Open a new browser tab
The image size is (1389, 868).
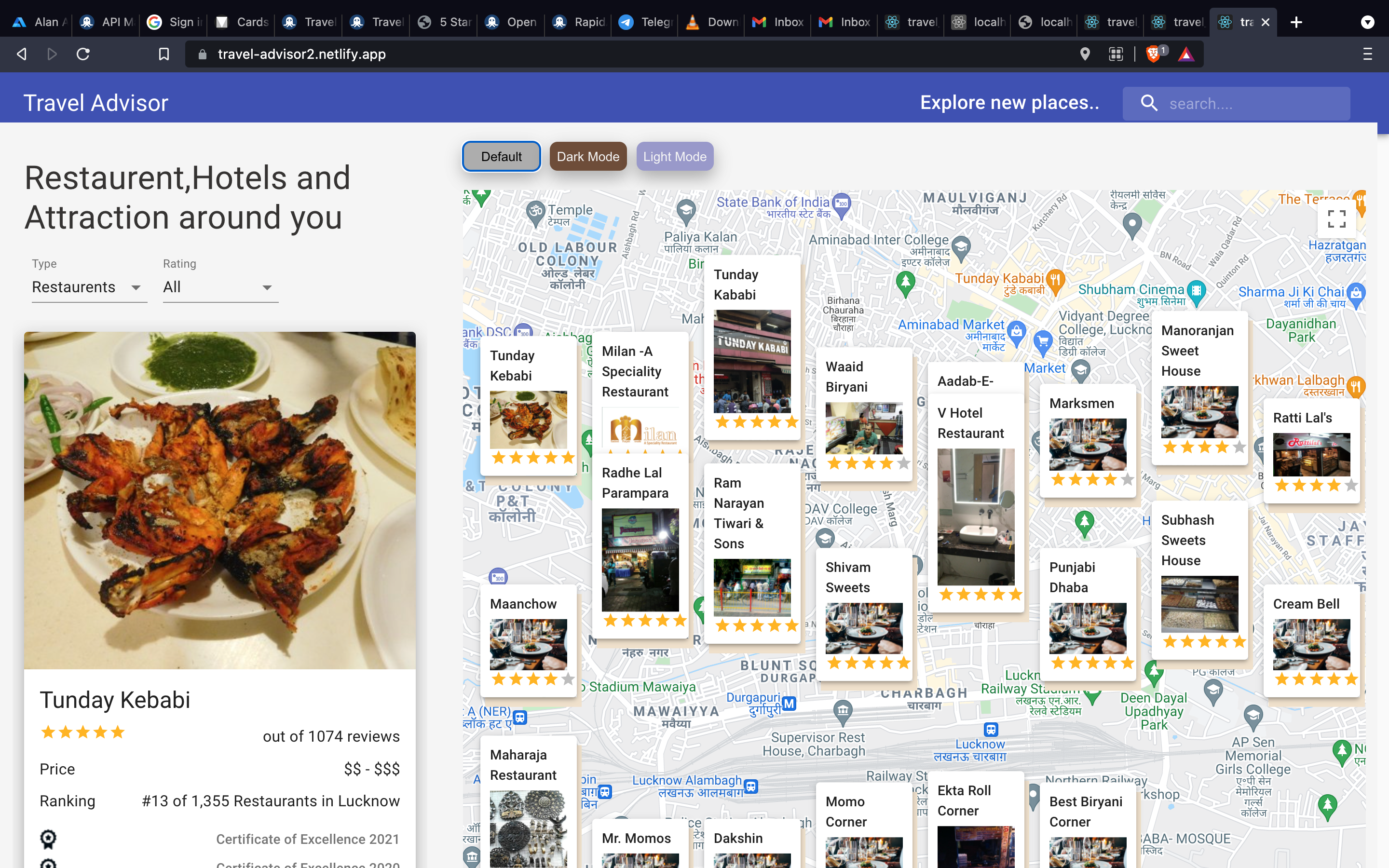[1296, 22]
